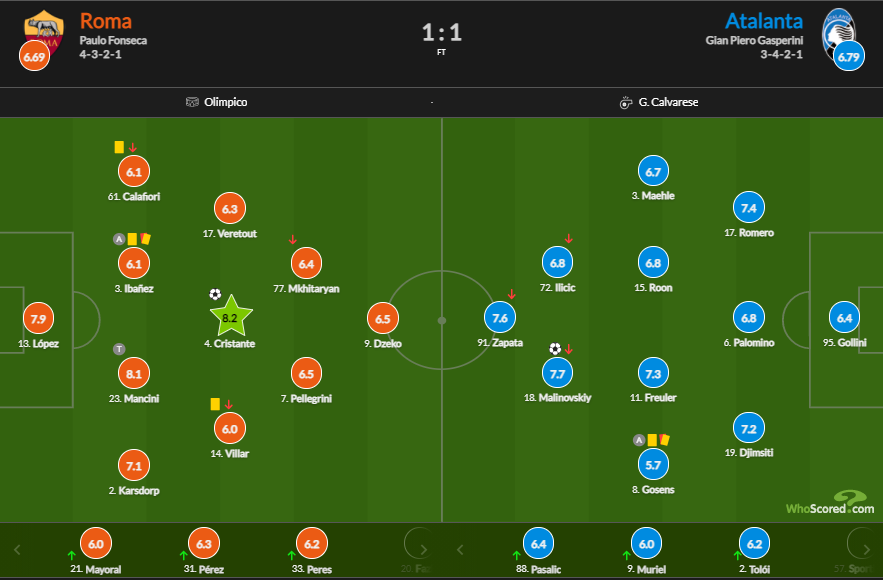Click Calafiori's yellow card icon
Viewport: 883px width, 580px height.
tap(119, 147)
